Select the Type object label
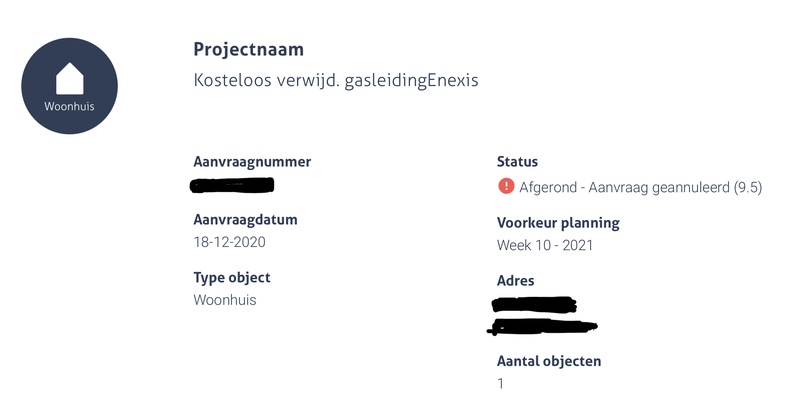Viewport: 800px width, 407px height. 231,277
